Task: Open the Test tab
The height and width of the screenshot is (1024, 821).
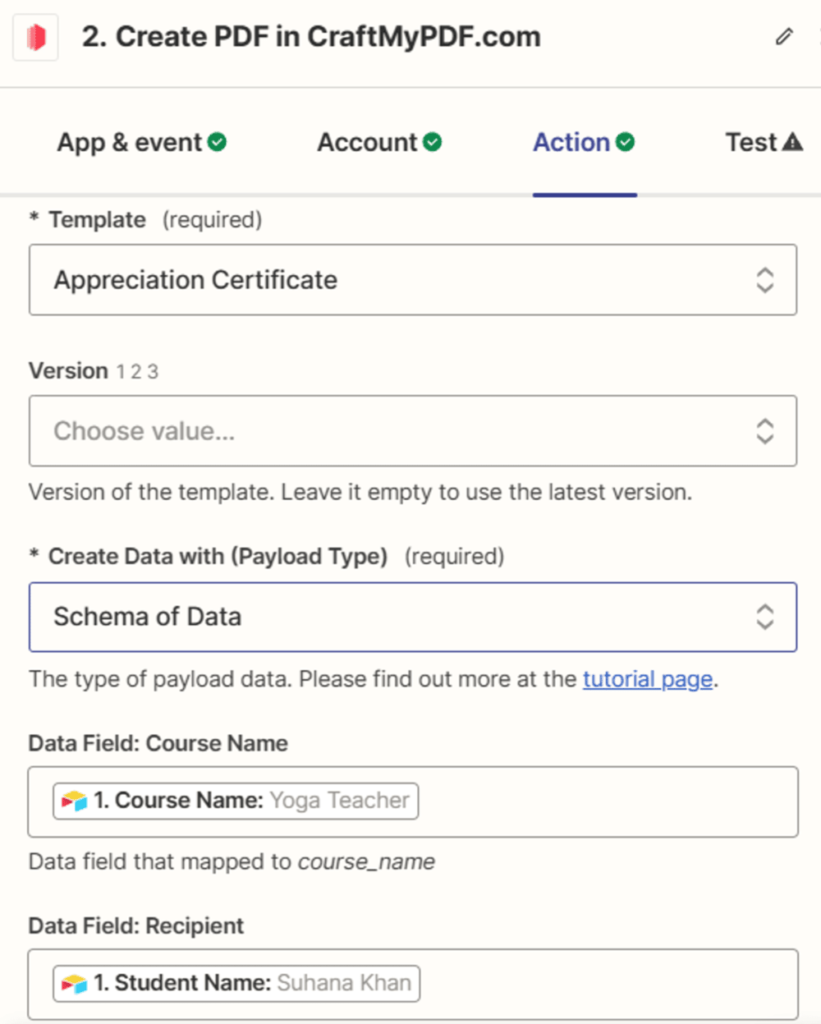Action: (764, 142)
